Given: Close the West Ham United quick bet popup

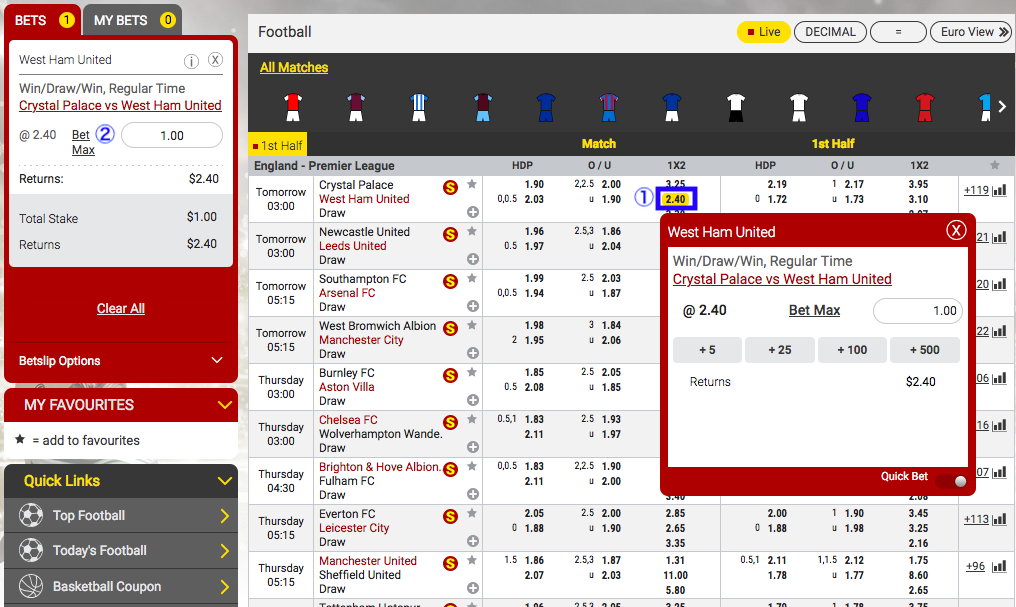Looking at the screenshot, I should pos(956,230).
